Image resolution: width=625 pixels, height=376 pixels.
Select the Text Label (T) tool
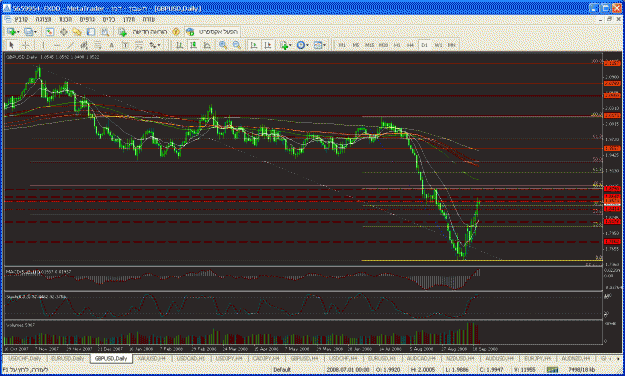point(125,45)
